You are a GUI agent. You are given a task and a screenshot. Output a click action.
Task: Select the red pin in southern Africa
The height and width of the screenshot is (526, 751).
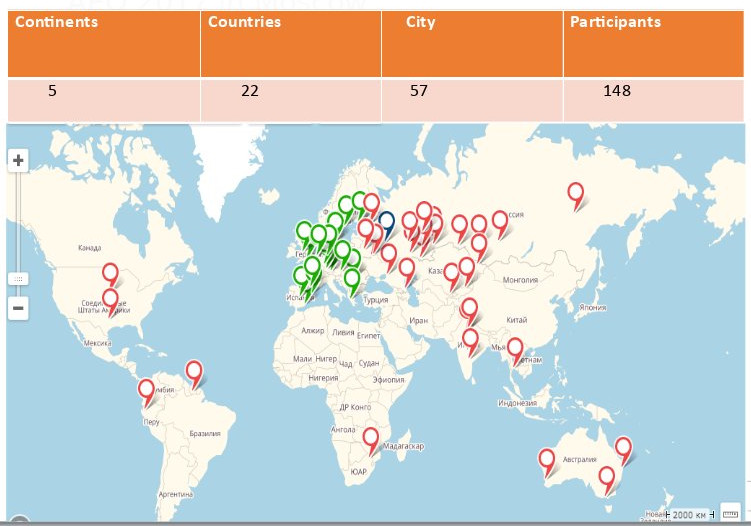click(x=371, y=438)
